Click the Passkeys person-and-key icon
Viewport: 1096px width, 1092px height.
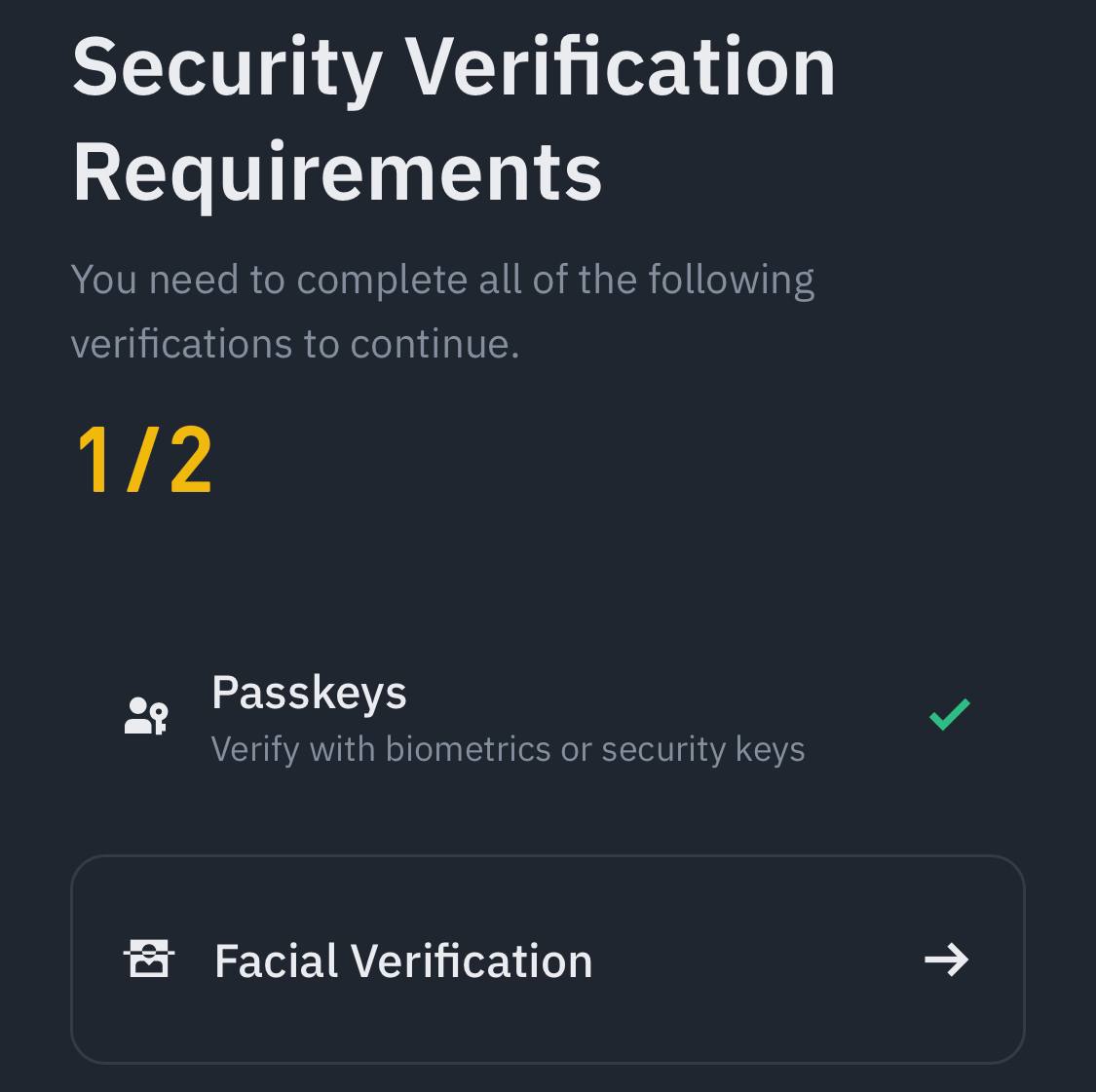[x=146, y=715]
